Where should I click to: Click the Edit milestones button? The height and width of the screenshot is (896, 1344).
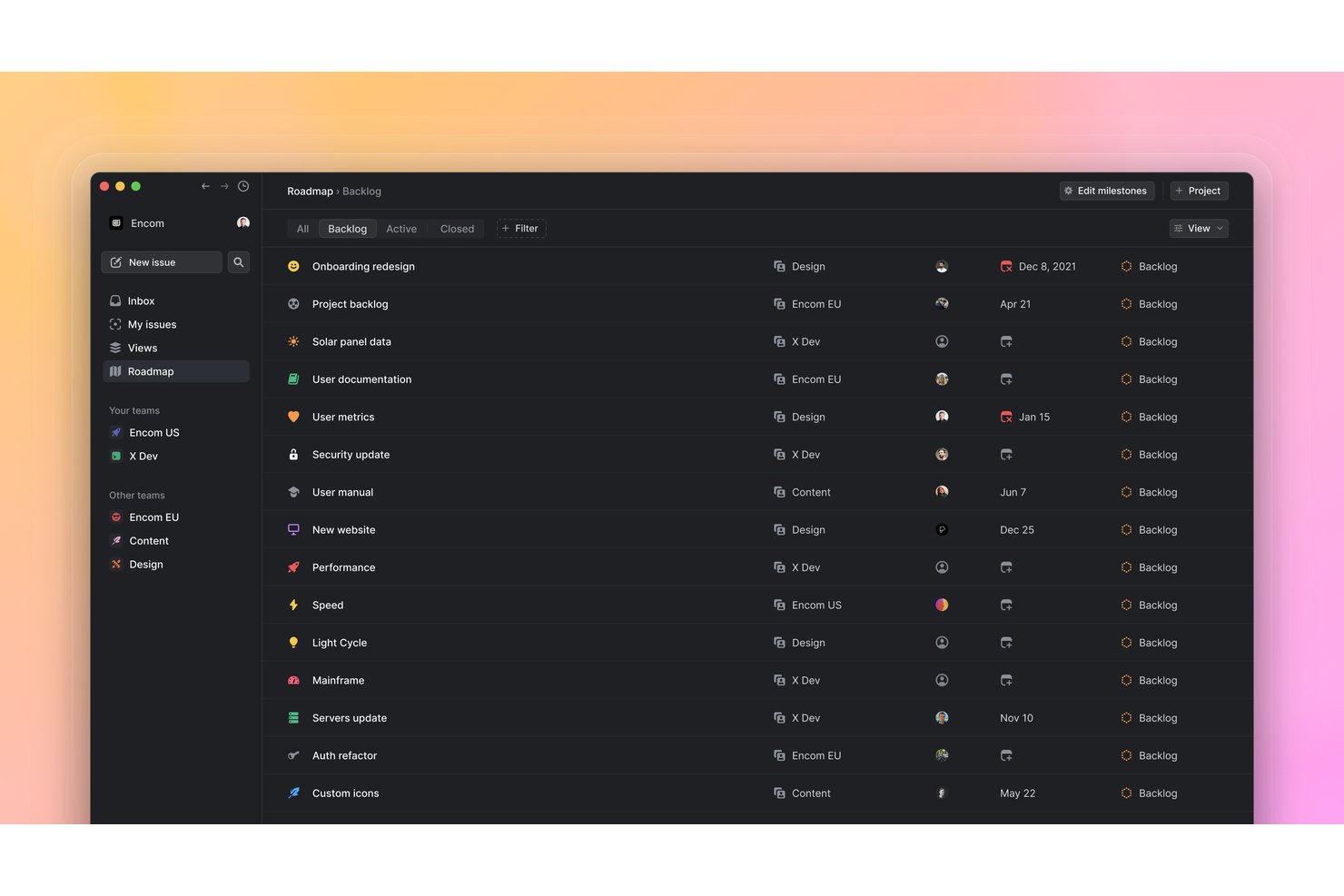tap(1107, 191)
